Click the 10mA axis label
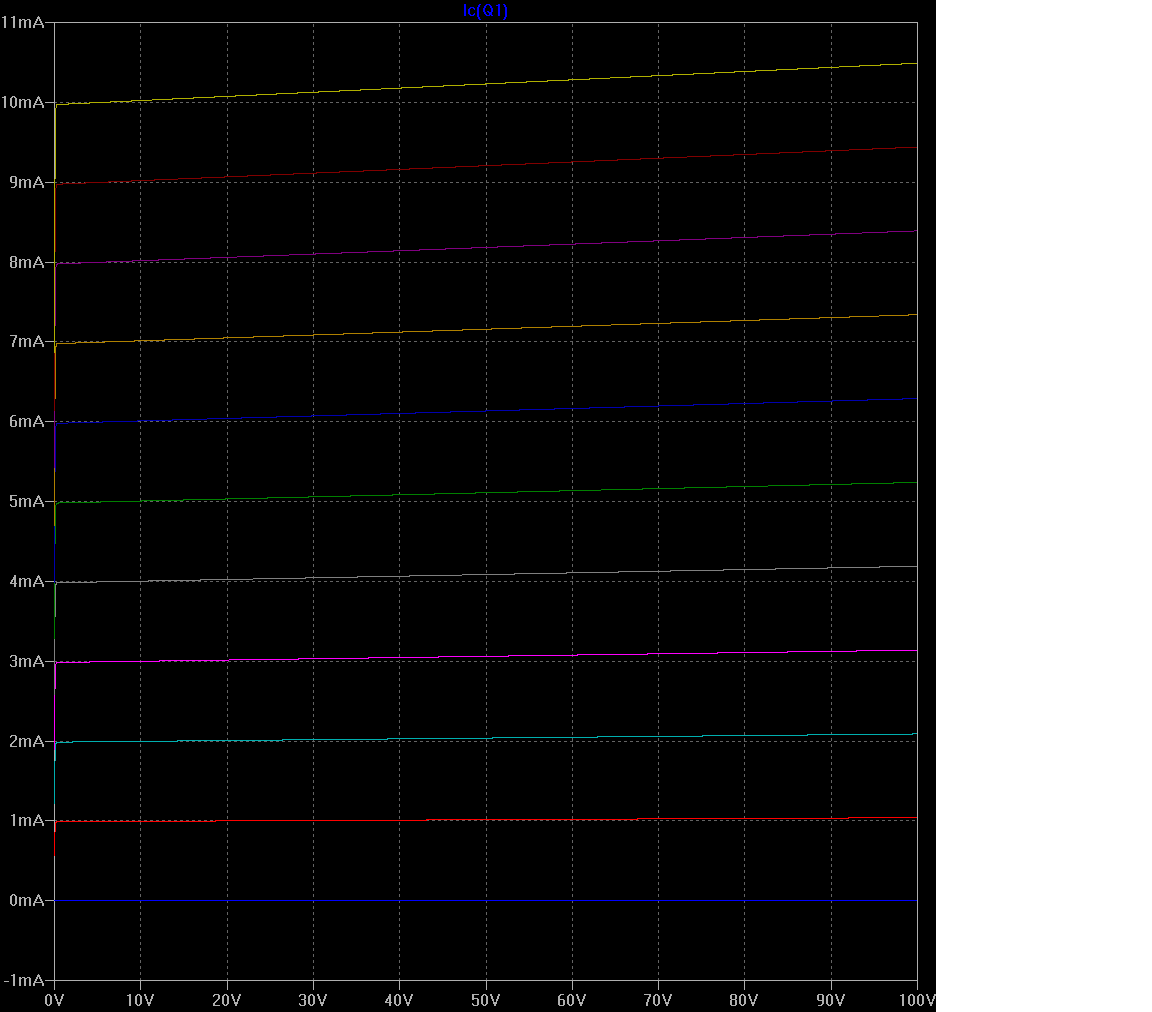1152x1012 pixels. 22,102
